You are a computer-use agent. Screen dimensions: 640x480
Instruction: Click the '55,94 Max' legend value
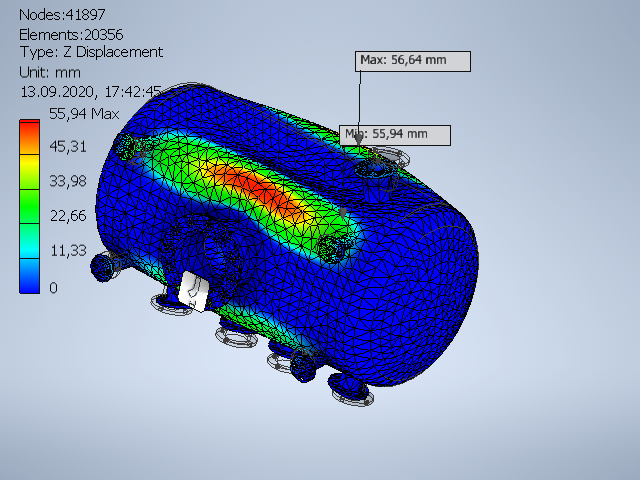84,113
